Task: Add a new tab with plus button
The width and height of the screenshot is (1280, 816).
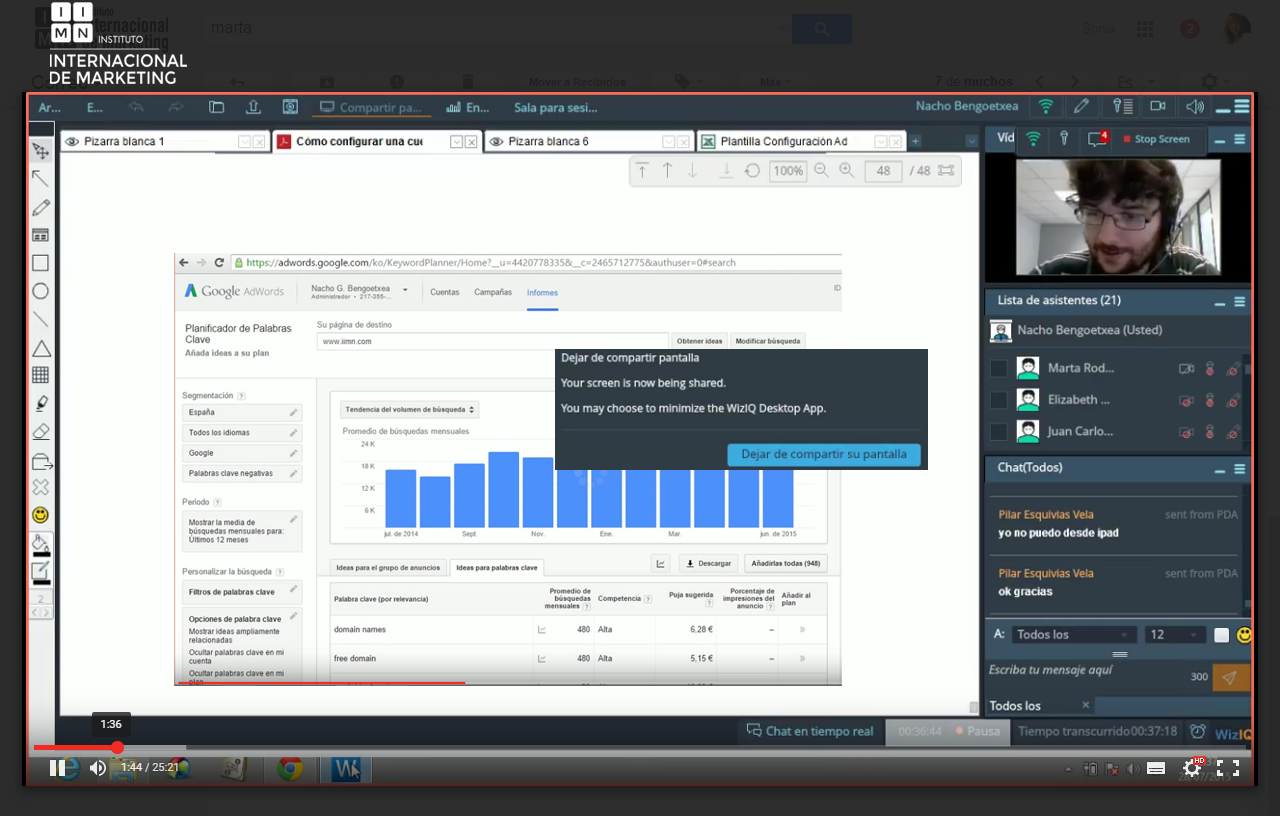Action: click(x=915, y=142)
